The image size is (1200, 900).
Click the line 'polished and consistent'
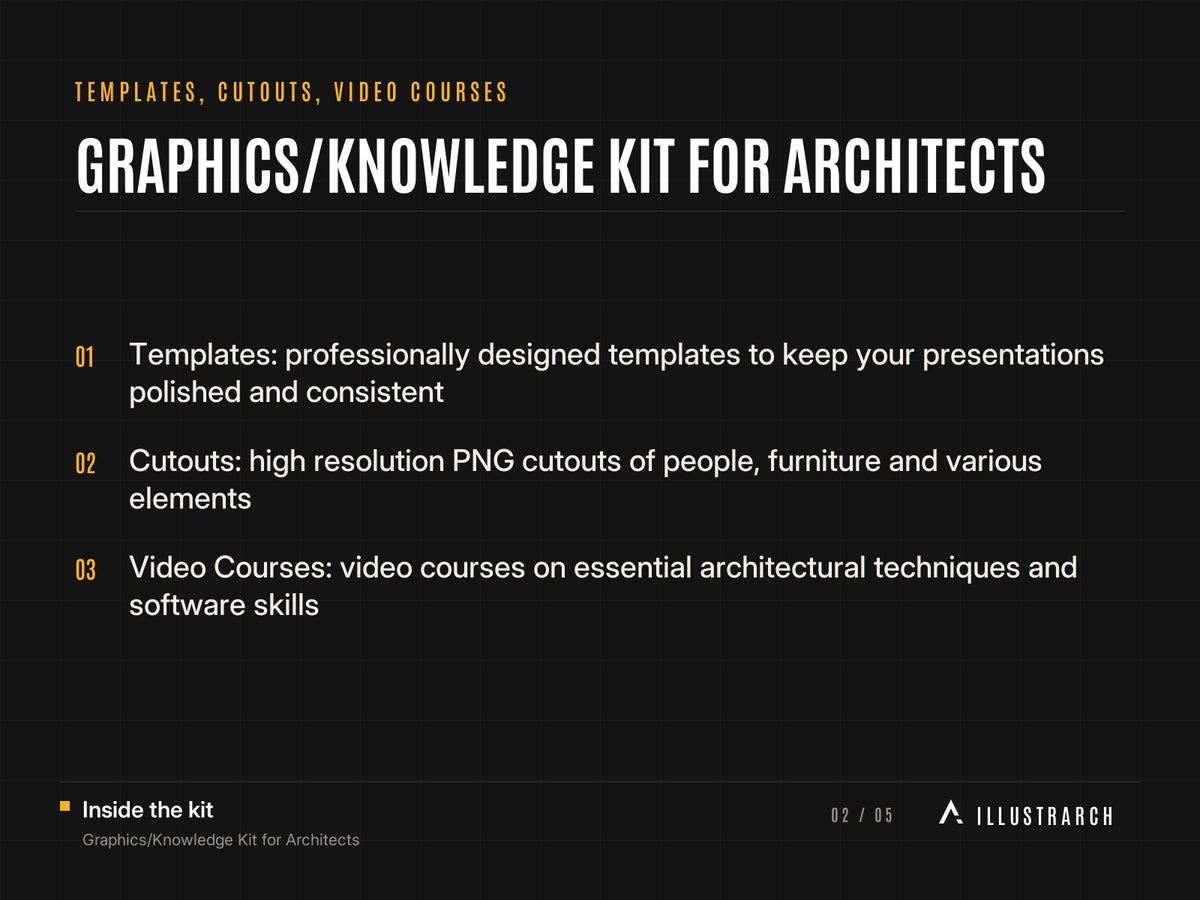click(286, 392)
